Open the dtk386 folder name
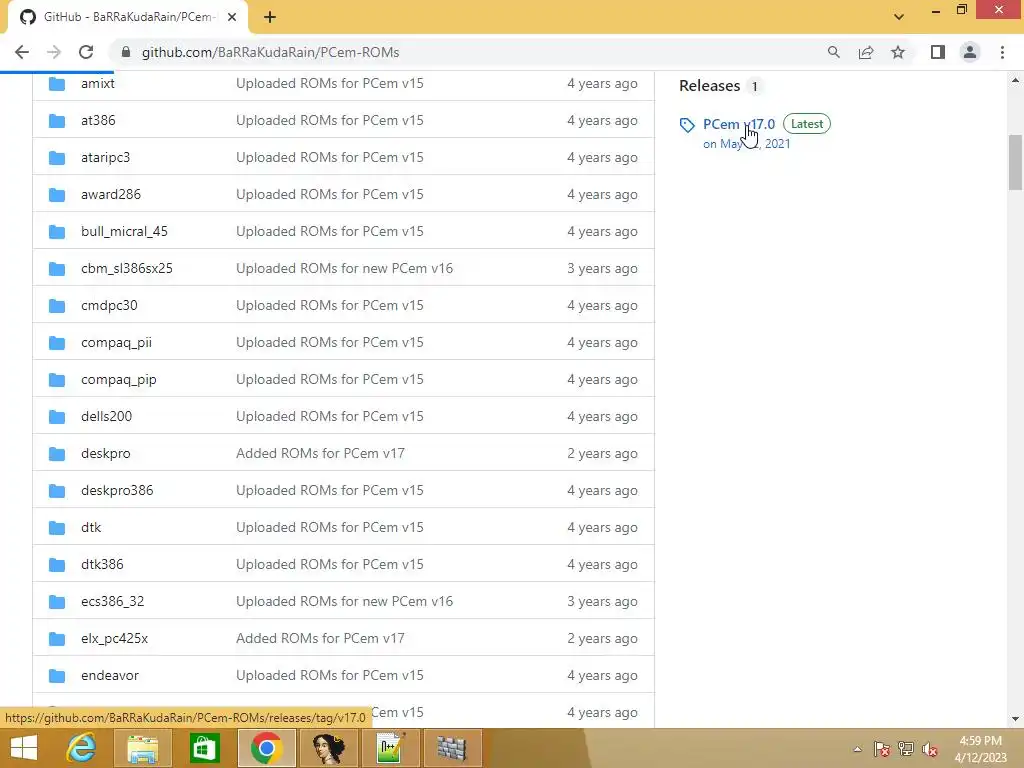This screenshot has height=768, width=1024. (x=102, y=564)
